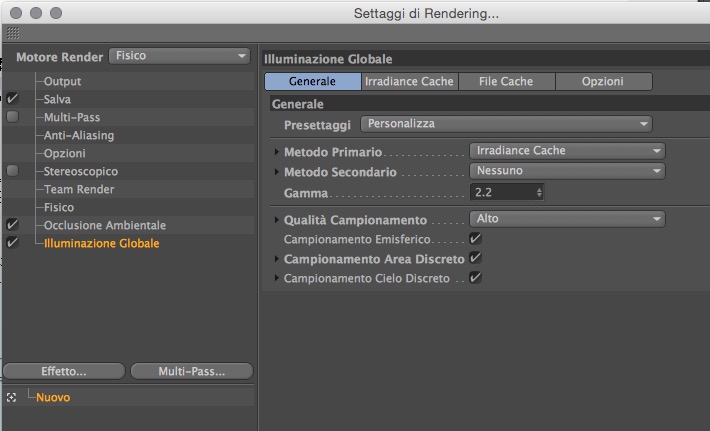
Task: Expand Metodo Primario disclosure triangle
Action: coord(277,151)
